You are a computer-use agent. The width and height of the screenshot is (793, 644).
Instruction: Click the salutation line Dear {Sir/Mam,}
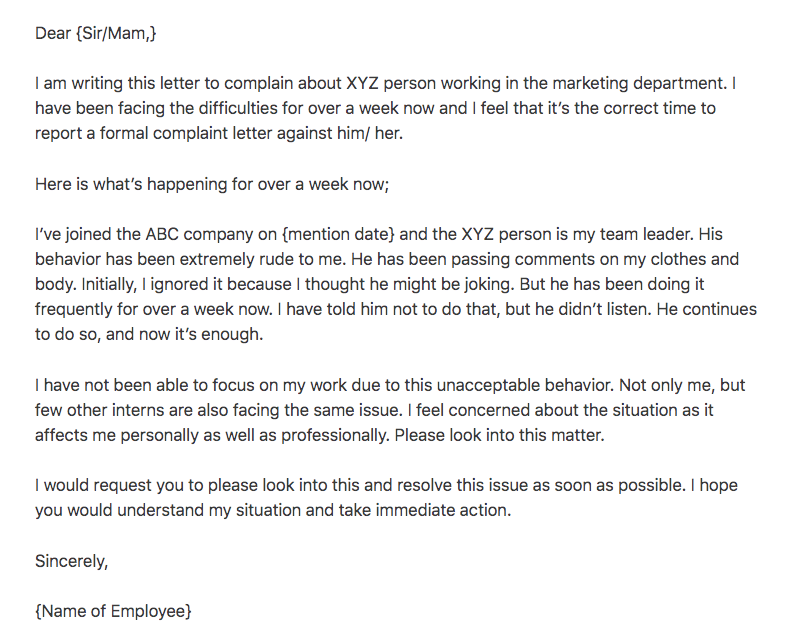click(x=96, y=33)
